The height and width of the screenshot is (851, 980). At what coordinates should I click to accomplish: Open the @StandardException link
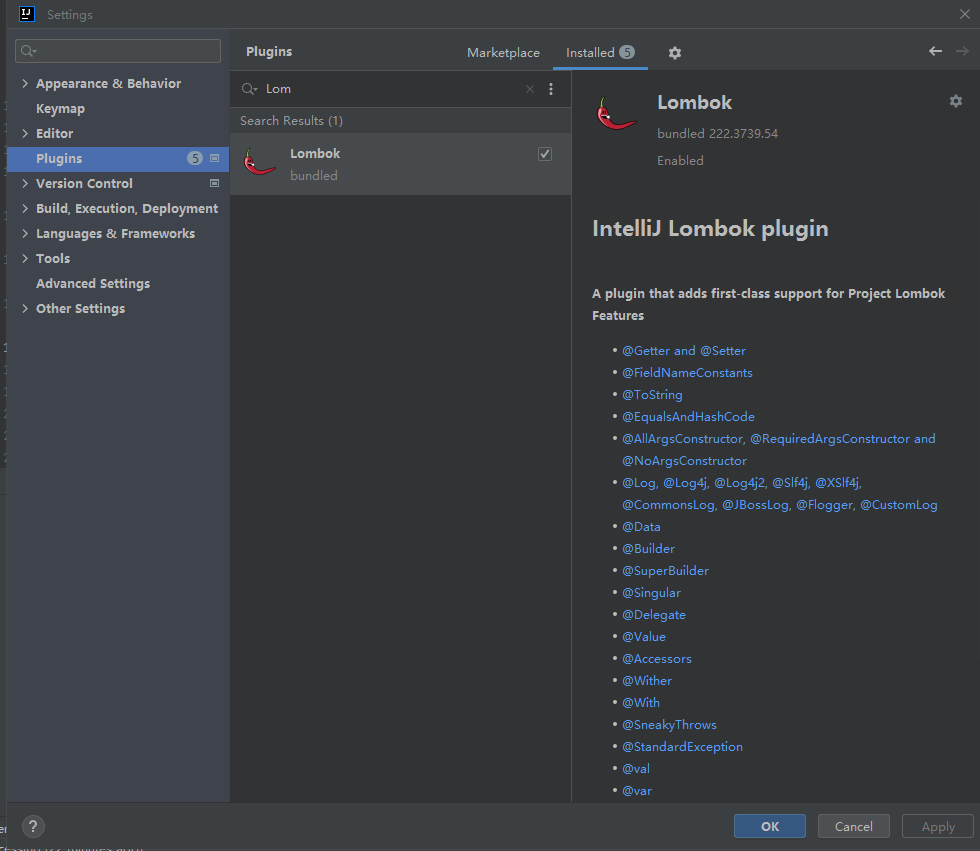682,747
